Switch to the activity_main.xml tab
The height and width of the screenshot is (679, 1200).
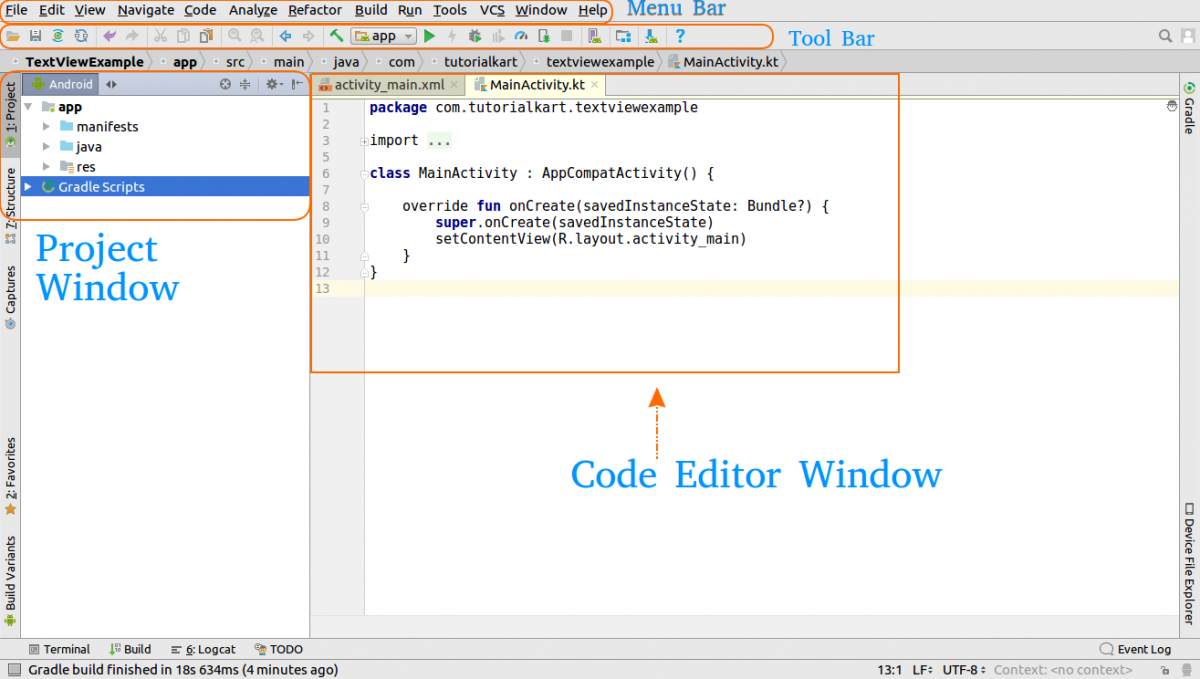(x=388, y=85)
